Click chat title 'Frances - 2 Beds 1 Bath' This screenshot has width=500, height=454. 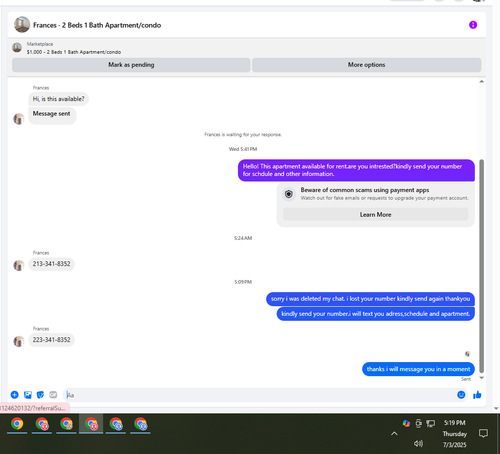(x=97, y=25)
